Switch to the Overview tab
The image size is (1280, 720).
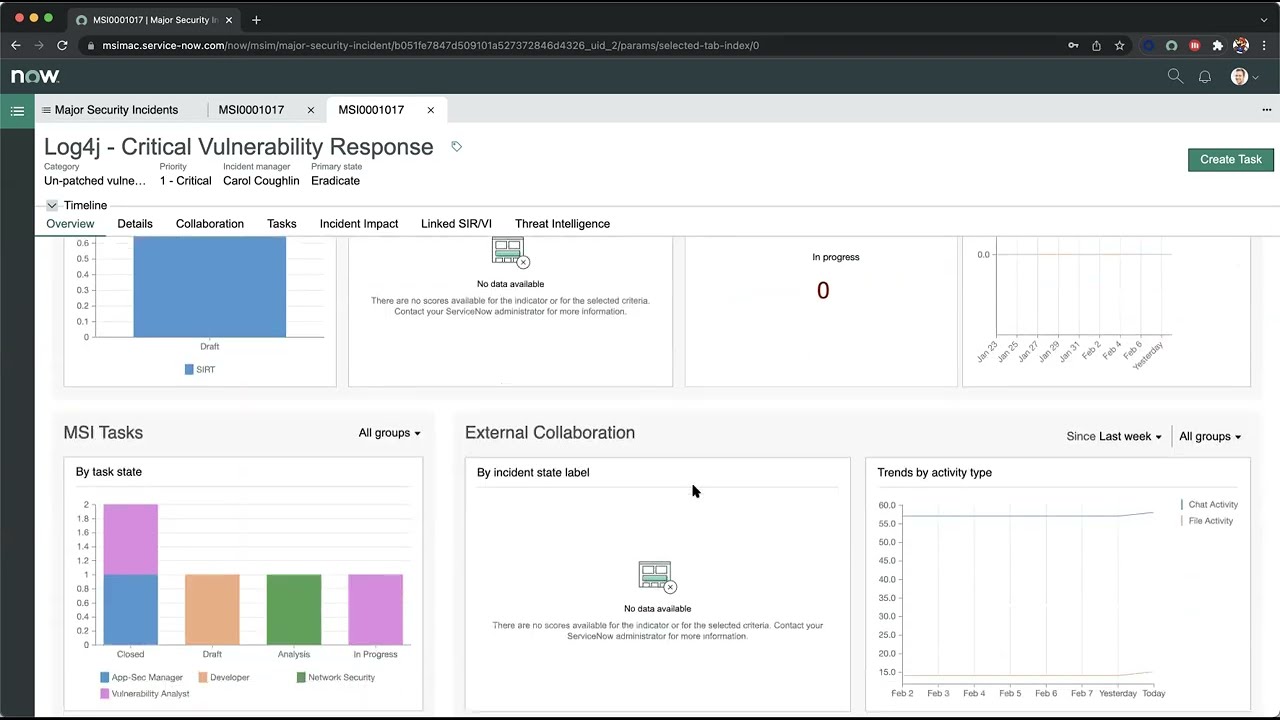pyautogui.click(x=70, y=224)
